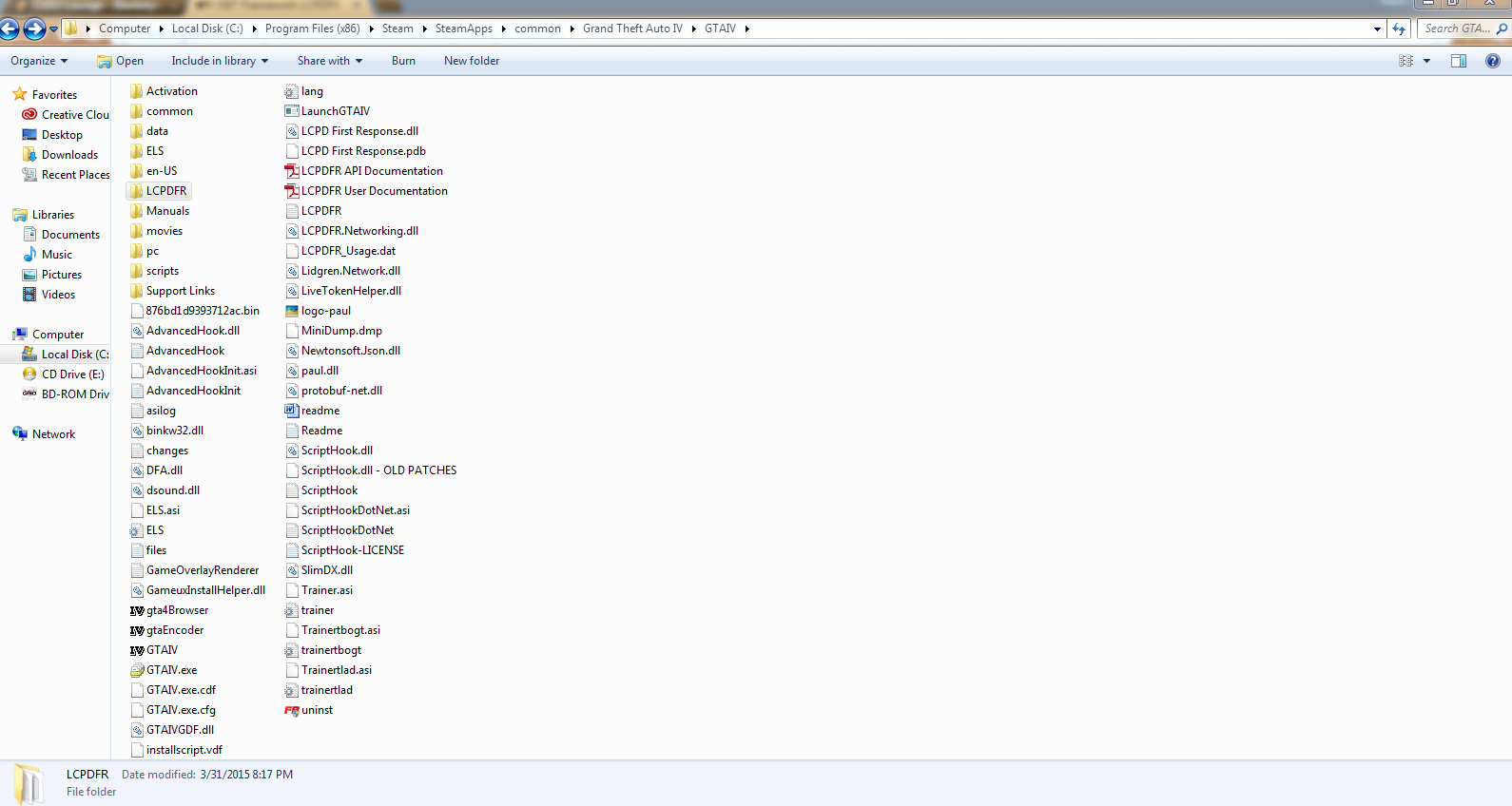Select the readme Word document icon
The height and width of the screenshot is (806, 1512).
tap(292, 411)
